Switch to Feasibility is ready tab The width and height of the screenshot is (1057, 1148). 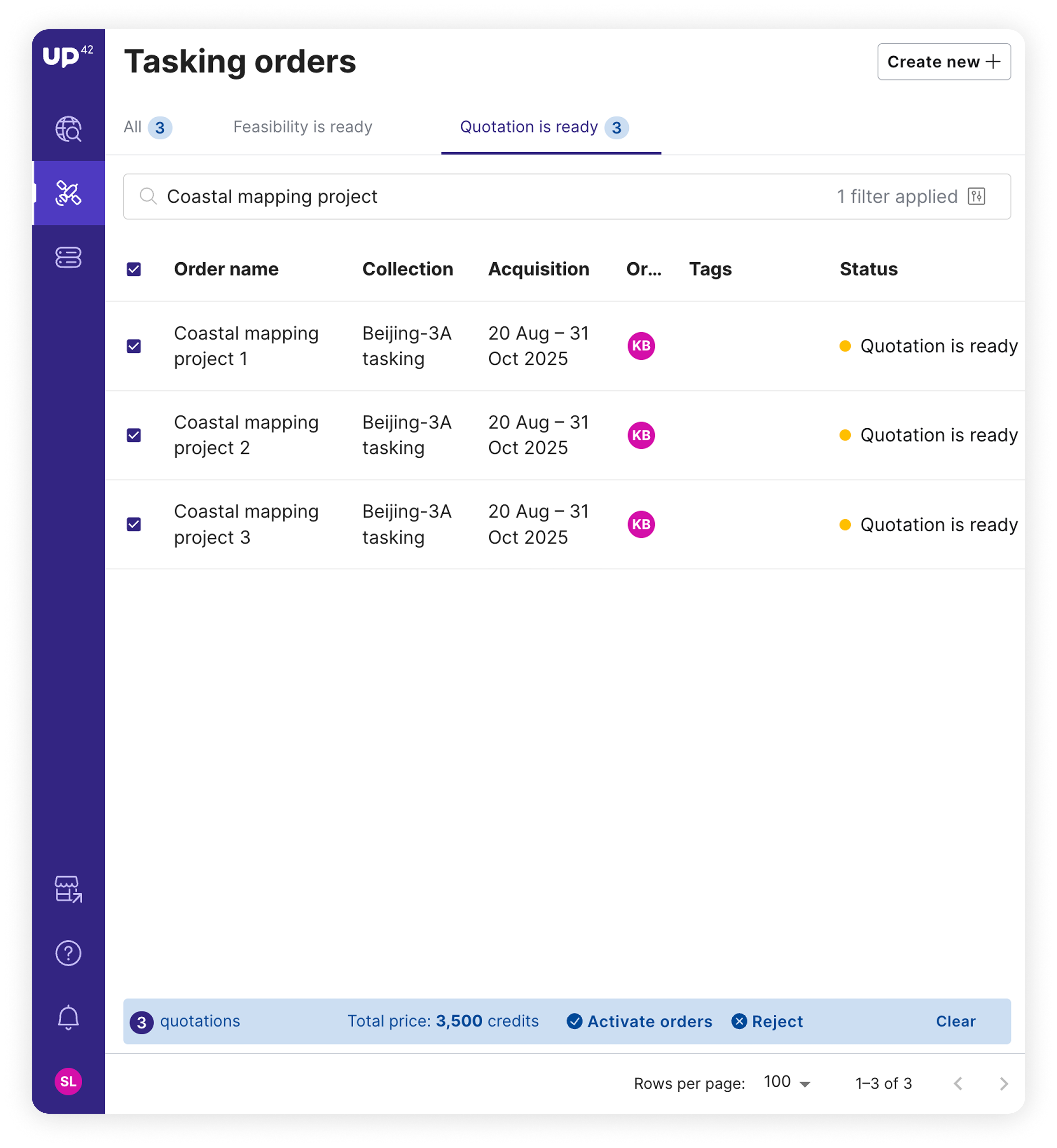click(x=303, y=127)
